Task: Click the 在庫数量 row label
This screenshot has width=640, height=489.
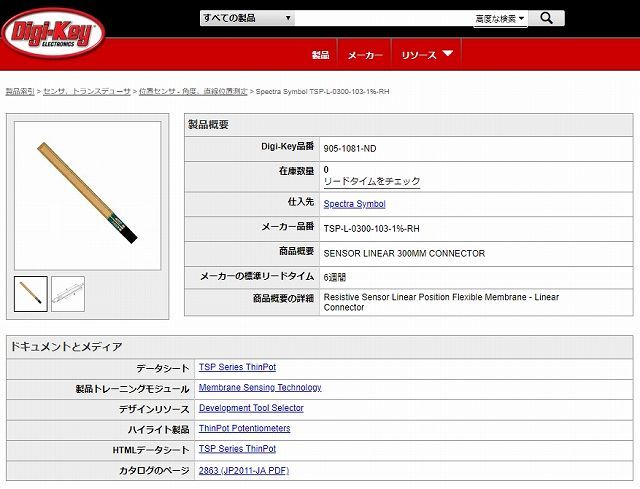Action: 296,171
